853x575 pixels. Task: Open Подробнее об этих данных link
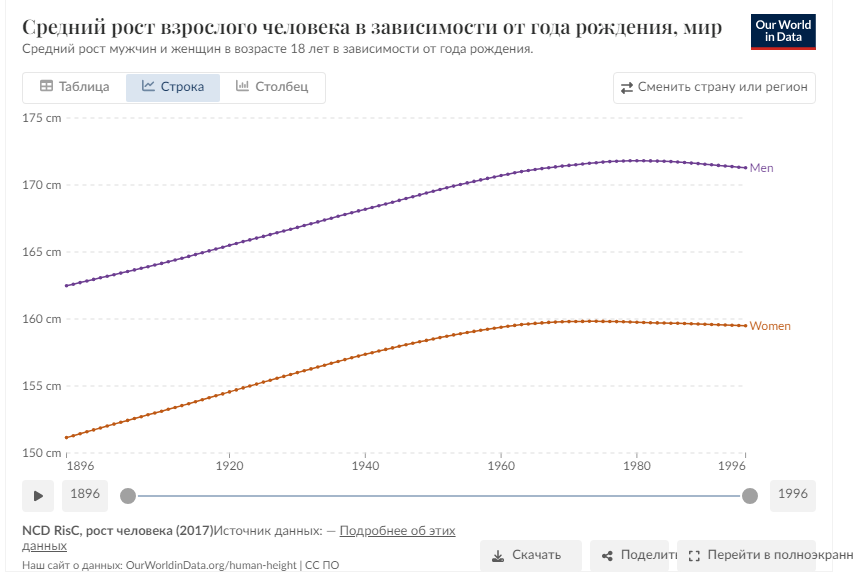click(397, 530)
